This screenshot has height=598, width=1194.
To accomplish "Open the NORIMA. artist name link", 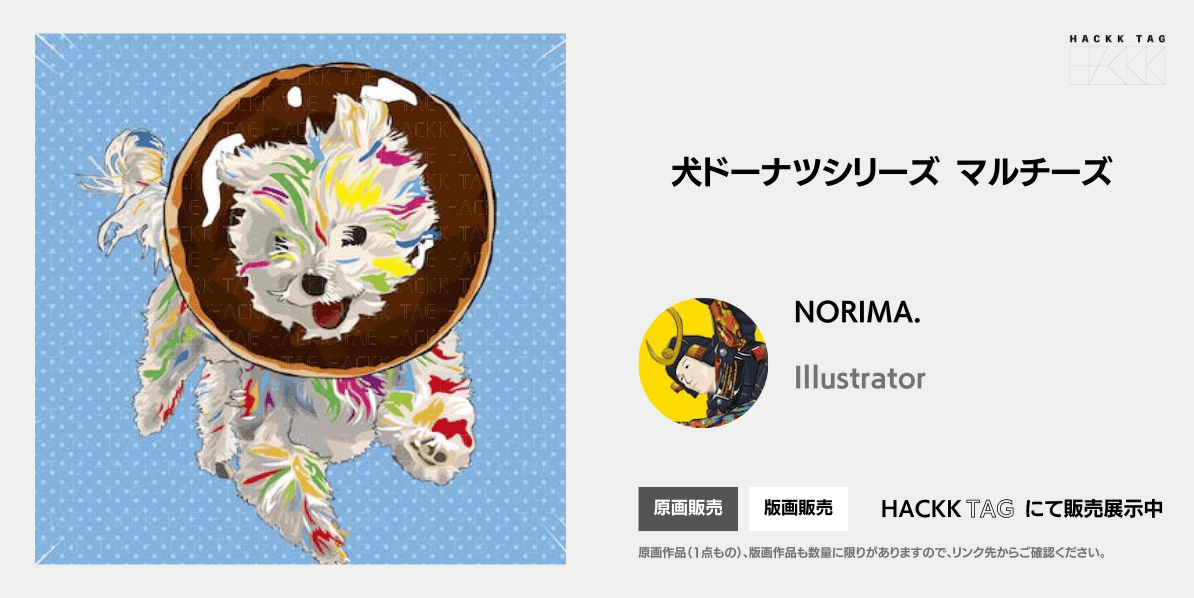I will click(x=857, y=312).
